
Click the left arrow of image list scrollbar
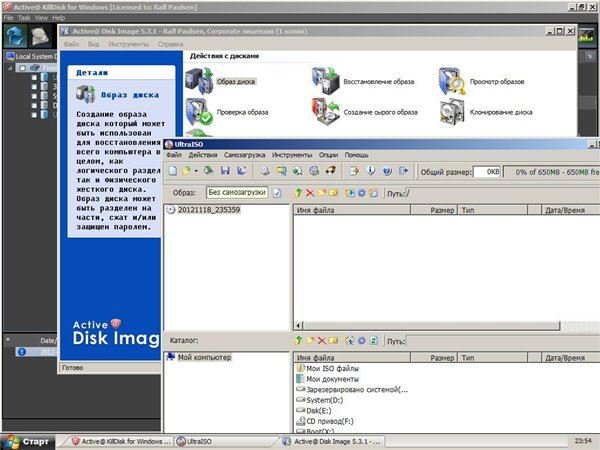click(298, 326)
